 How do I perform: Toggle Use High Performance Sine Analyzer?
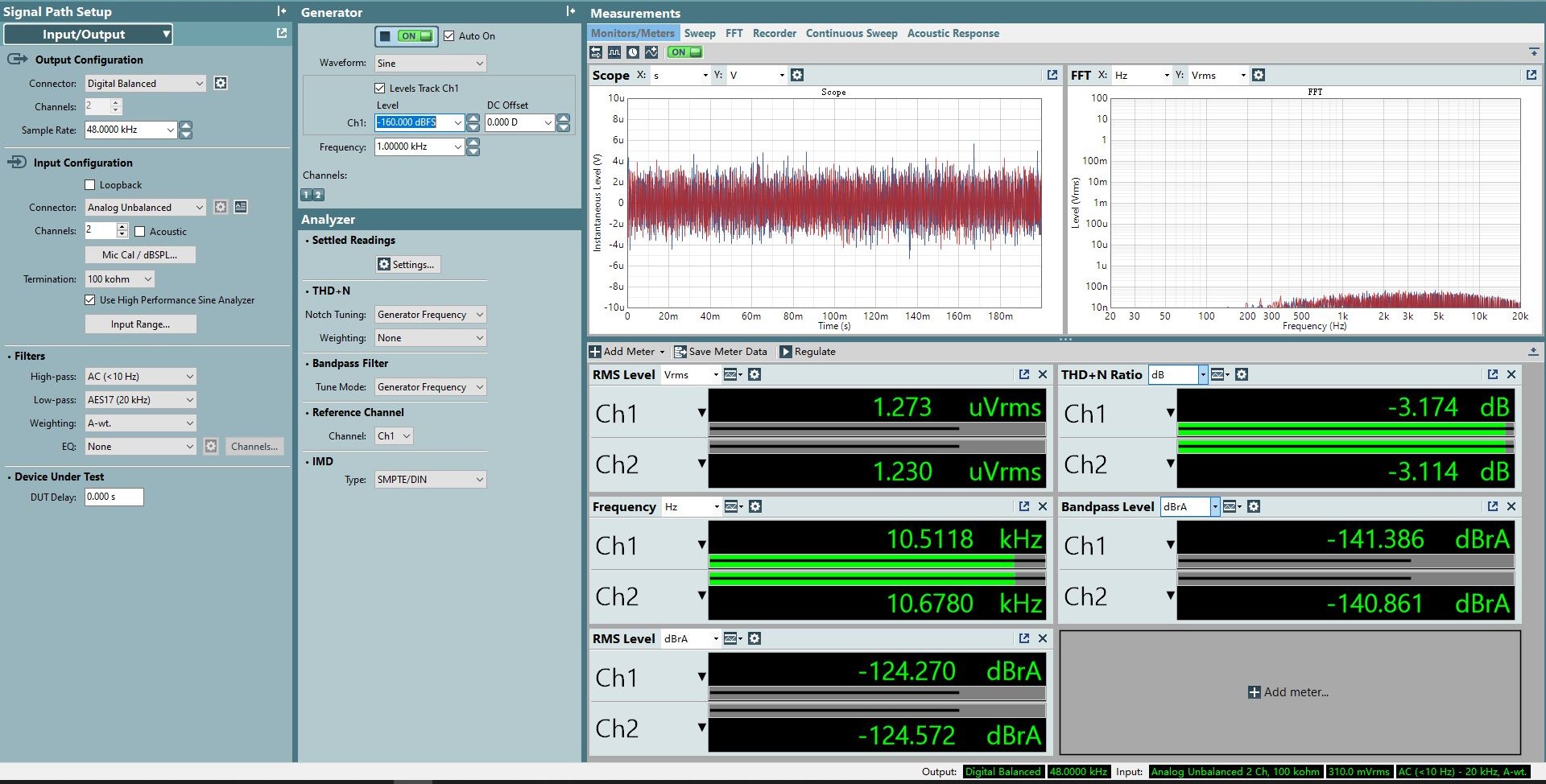(90, 300)
